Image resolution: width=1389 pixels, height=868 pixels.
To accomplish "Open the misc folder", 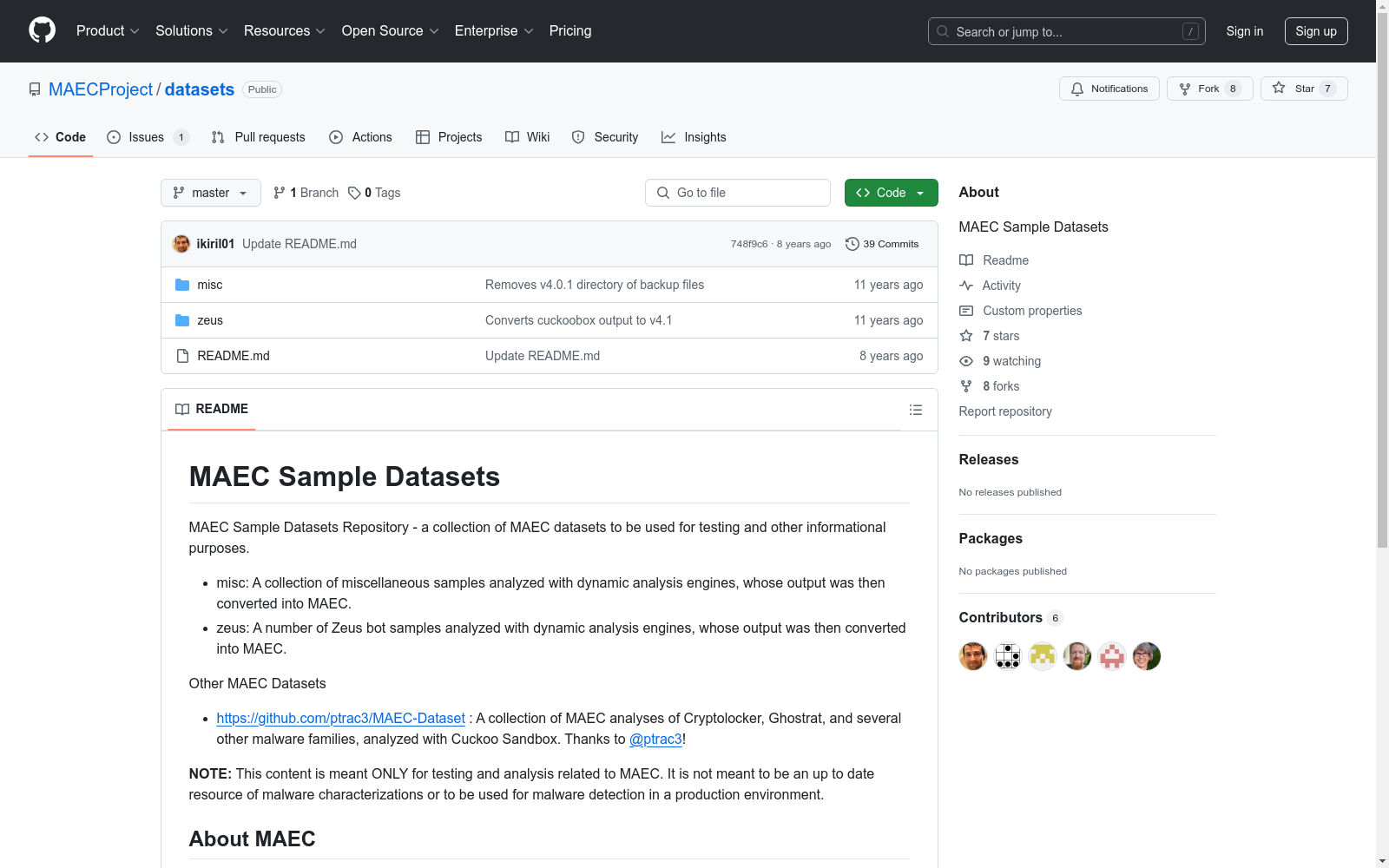I will pyautogui.click(x=210, y=285).
